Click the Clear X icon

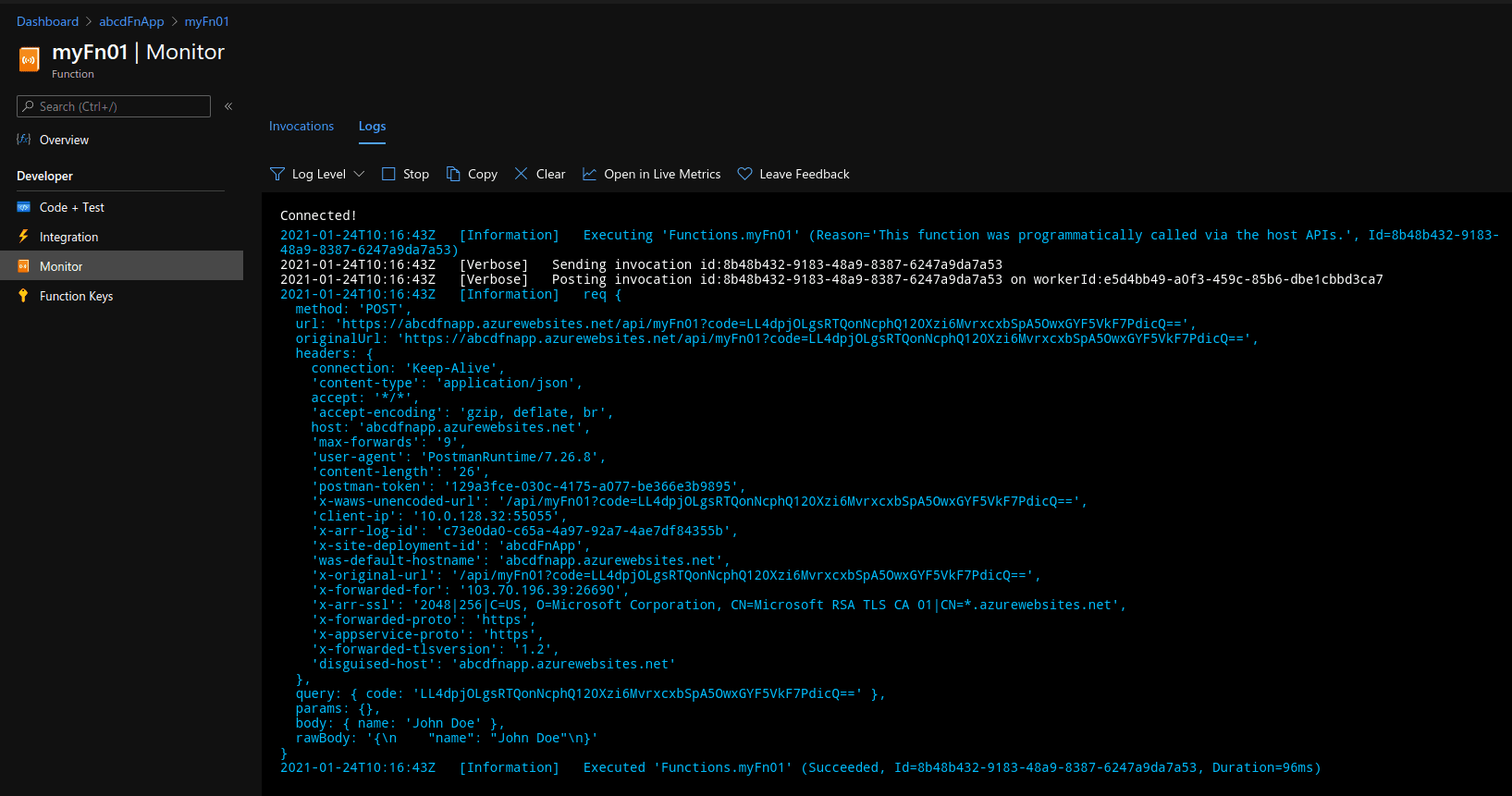(x=522, y=174)
